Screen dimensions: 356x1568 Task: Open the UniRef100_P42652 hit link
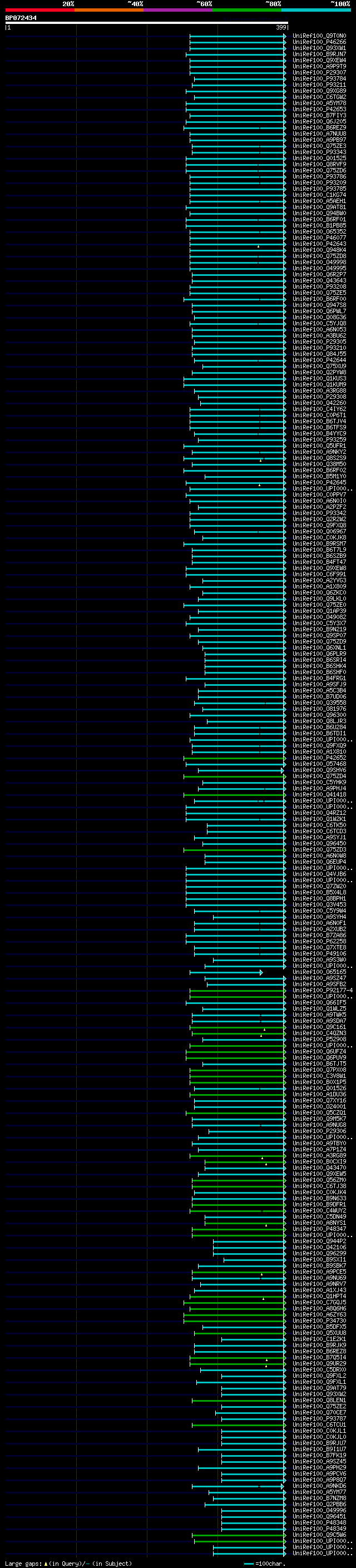point(319,757)
